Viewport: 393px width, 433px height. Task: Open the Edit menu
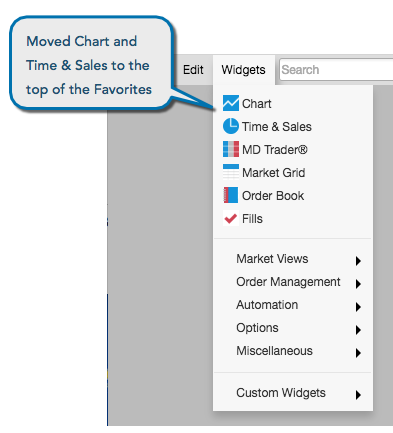pyautogui.click(x=193, y=70)
